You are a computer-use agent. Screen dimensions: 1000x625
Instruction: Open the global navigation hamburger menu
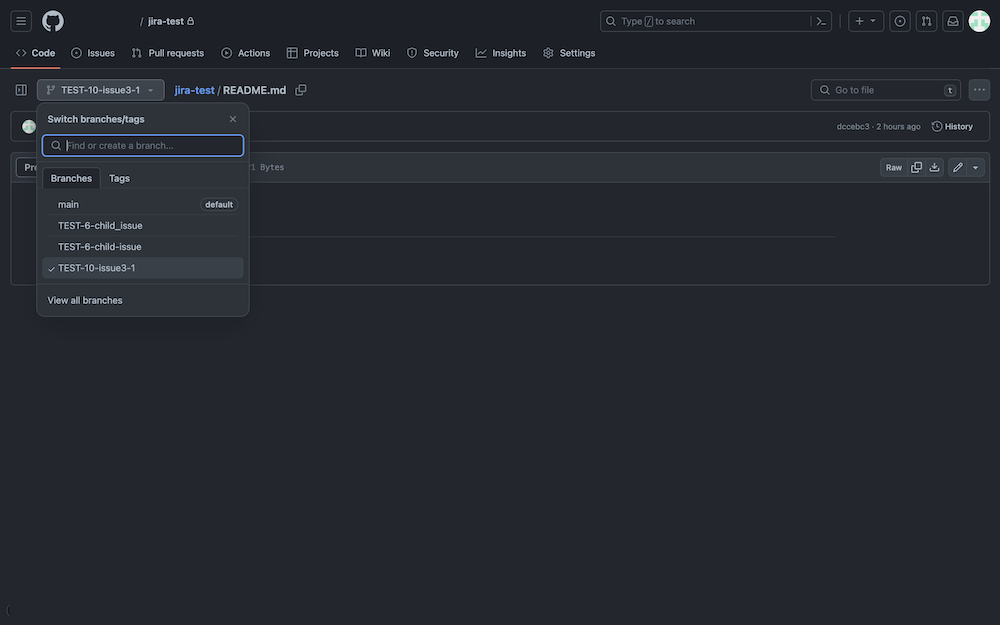click(21, 21)
